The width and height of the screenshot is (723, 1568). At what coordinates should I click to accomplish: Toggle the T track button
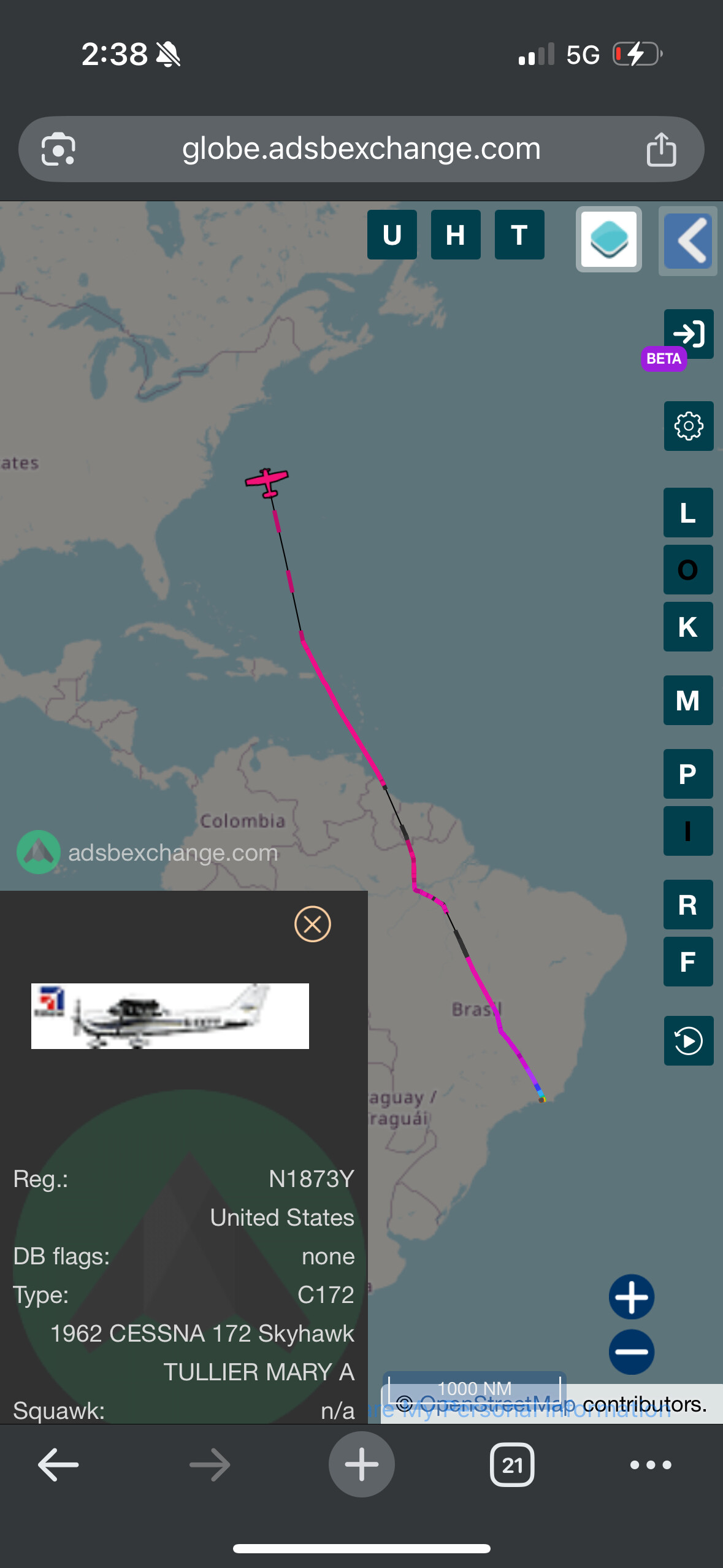519,235
